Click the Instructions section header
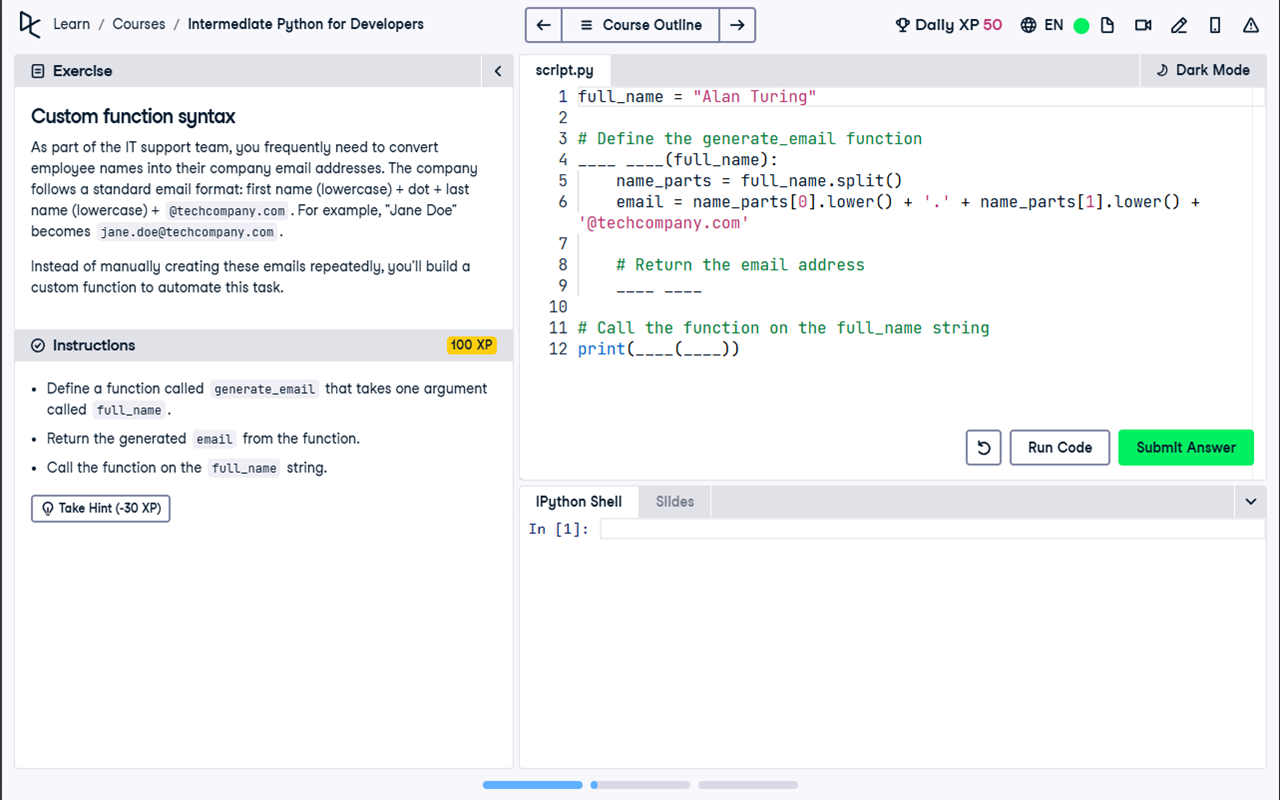The height and width of the screenshot is (800, 1280). click(264, 345)
